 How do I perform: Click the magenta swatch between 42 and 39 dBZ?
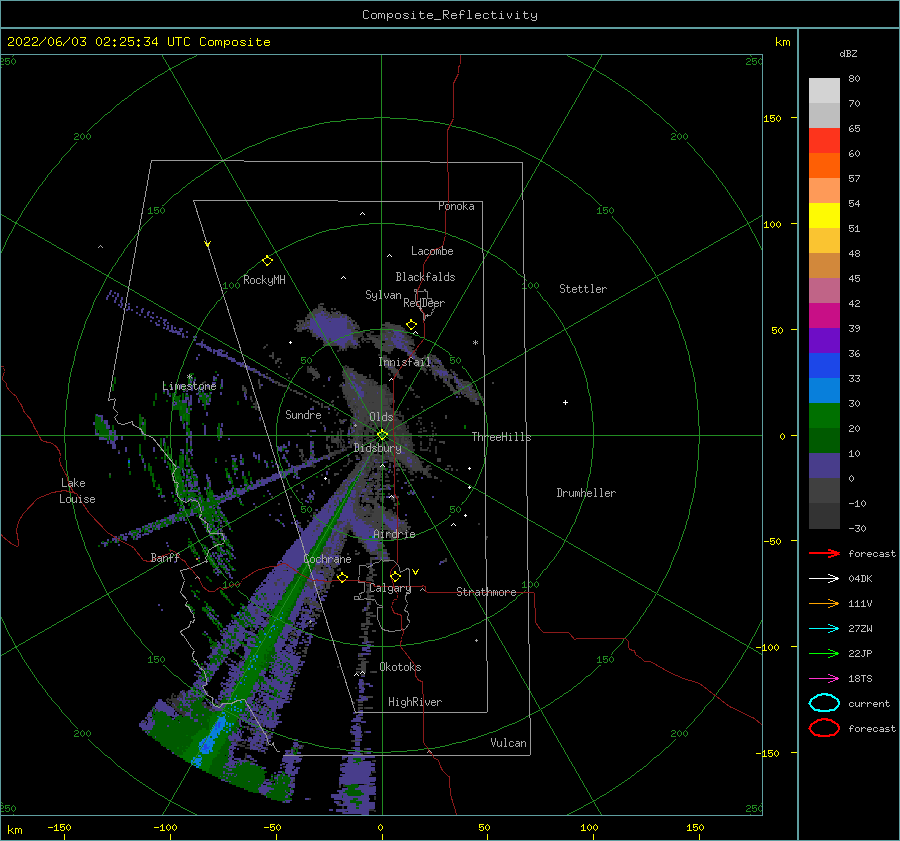point(824,315)
